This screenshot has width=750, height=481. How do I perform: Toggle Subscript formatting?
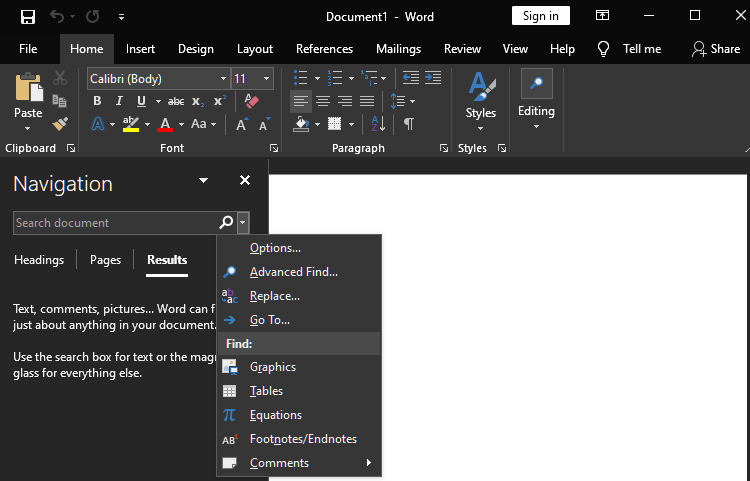(x=198, y=101)
